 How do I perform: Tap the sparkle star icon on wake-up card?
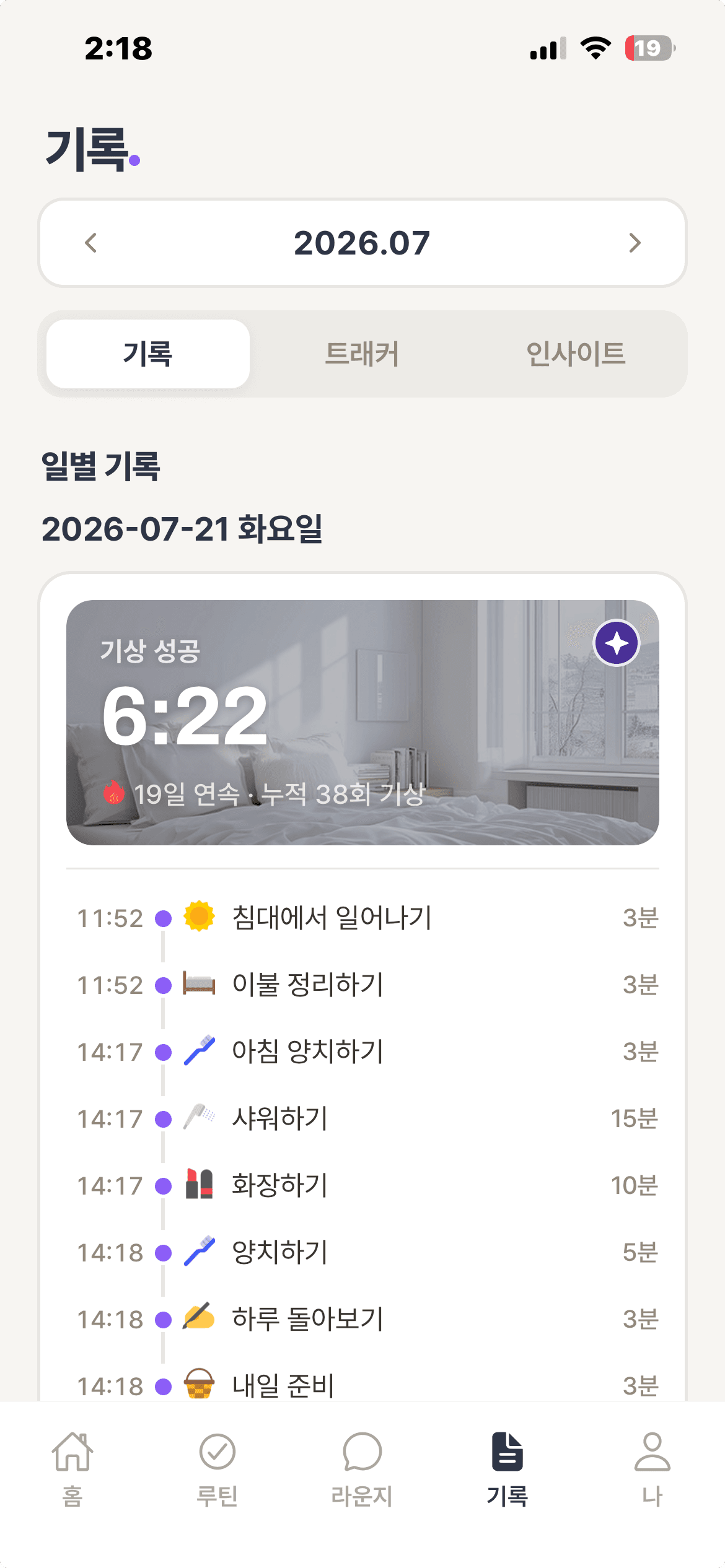point(617,643)
